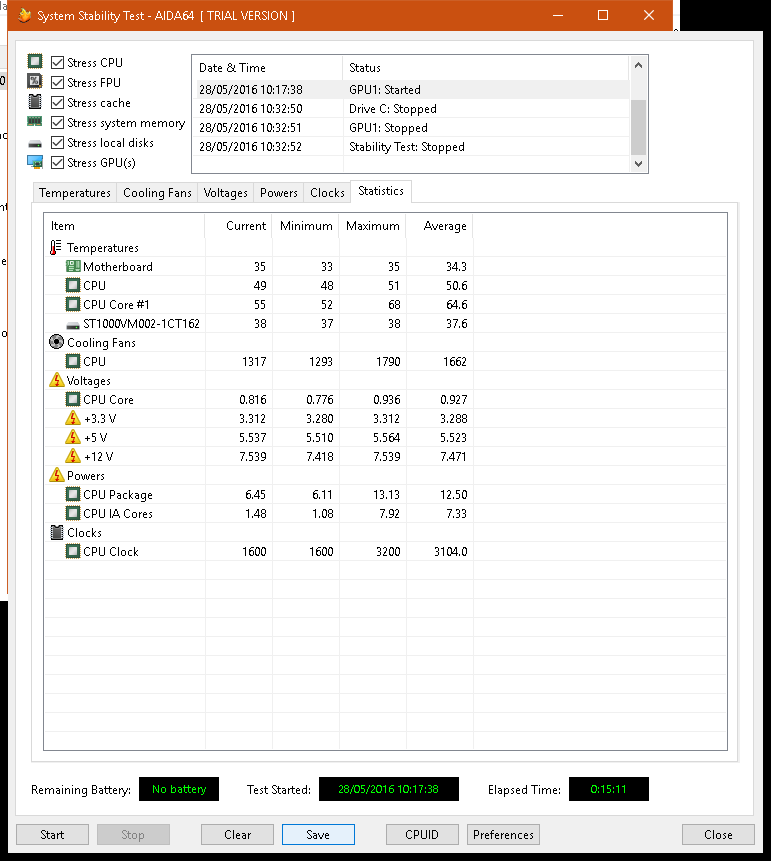
Task: Click the chip icon of CPU Package row
Action: point(73,494)
